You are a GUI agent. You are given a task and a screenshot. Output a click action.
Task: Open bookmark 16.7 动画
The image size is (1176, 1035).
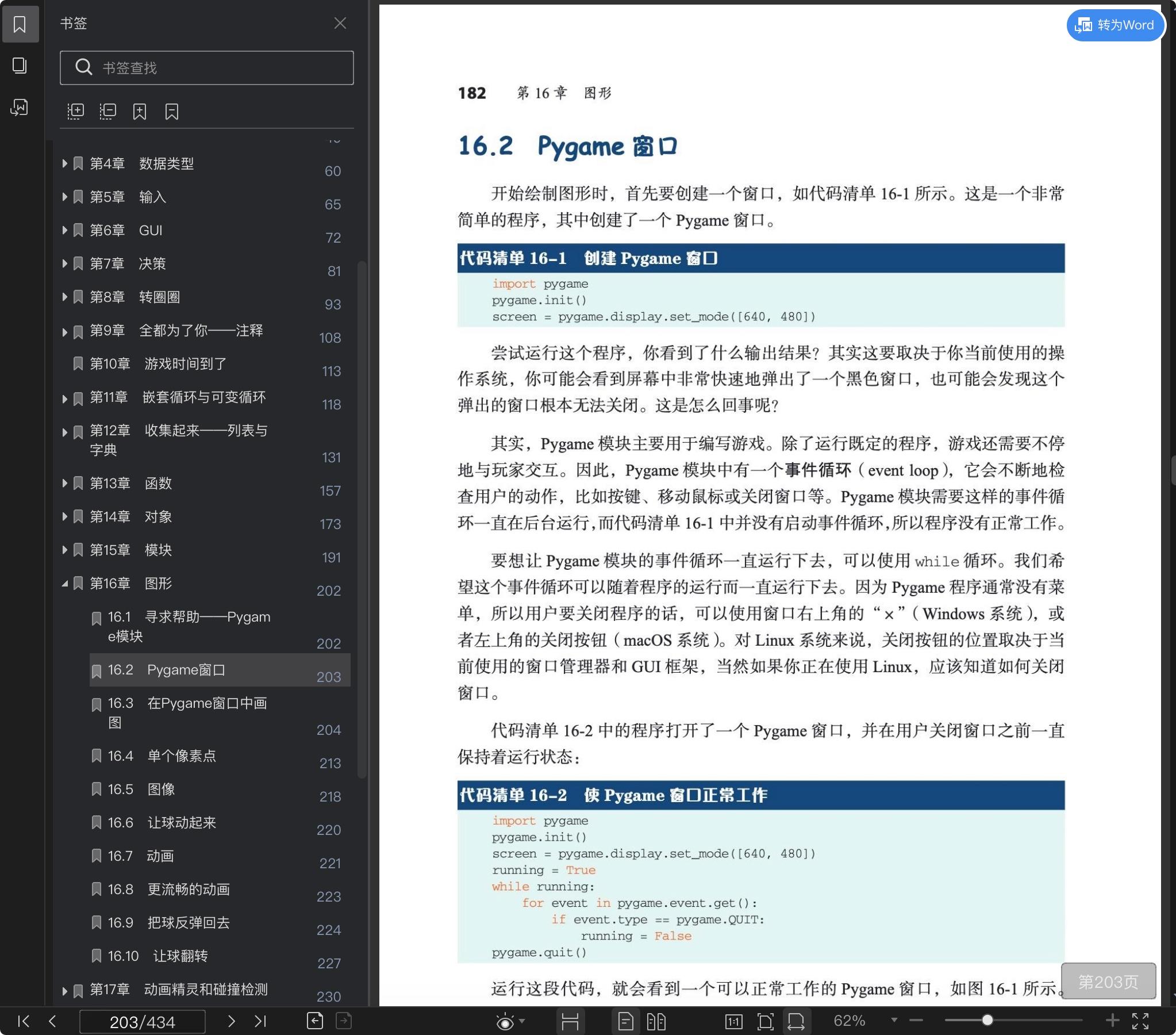pyautogui.click(x=140, y=857)
